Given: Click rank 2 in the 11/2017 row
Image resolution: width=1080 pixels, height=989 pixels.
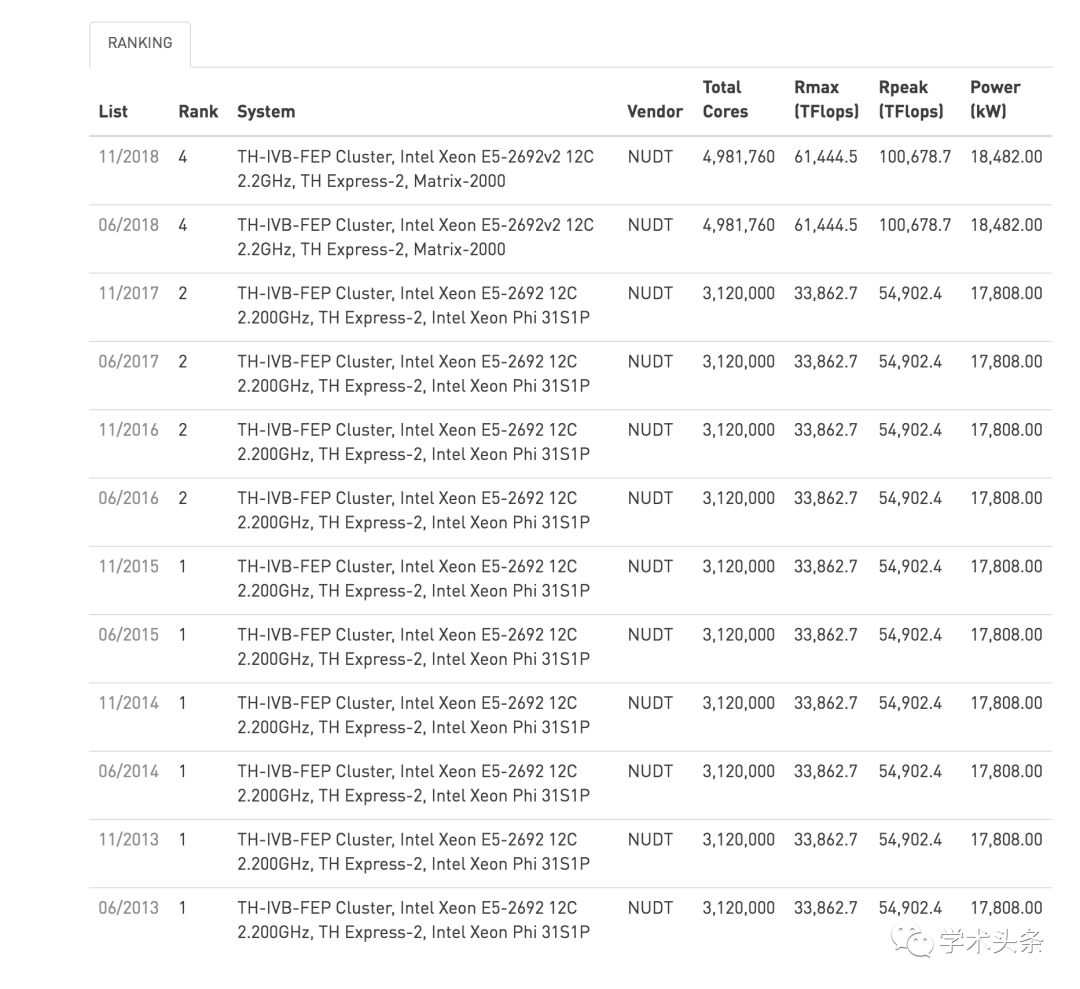Looking at the screenshot, I should tap(183, 293).
